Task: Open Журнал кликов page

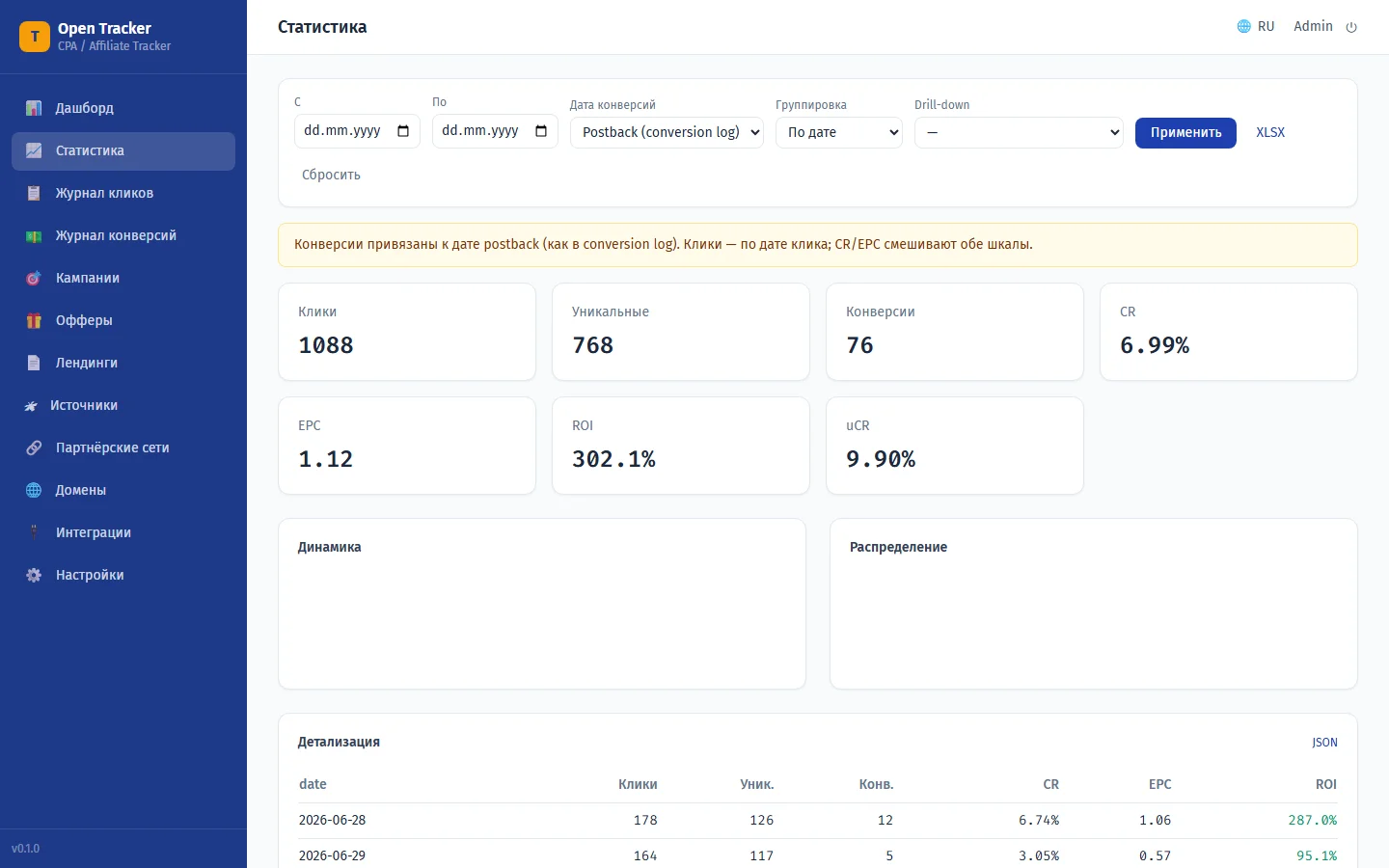Action: [123, 193]
